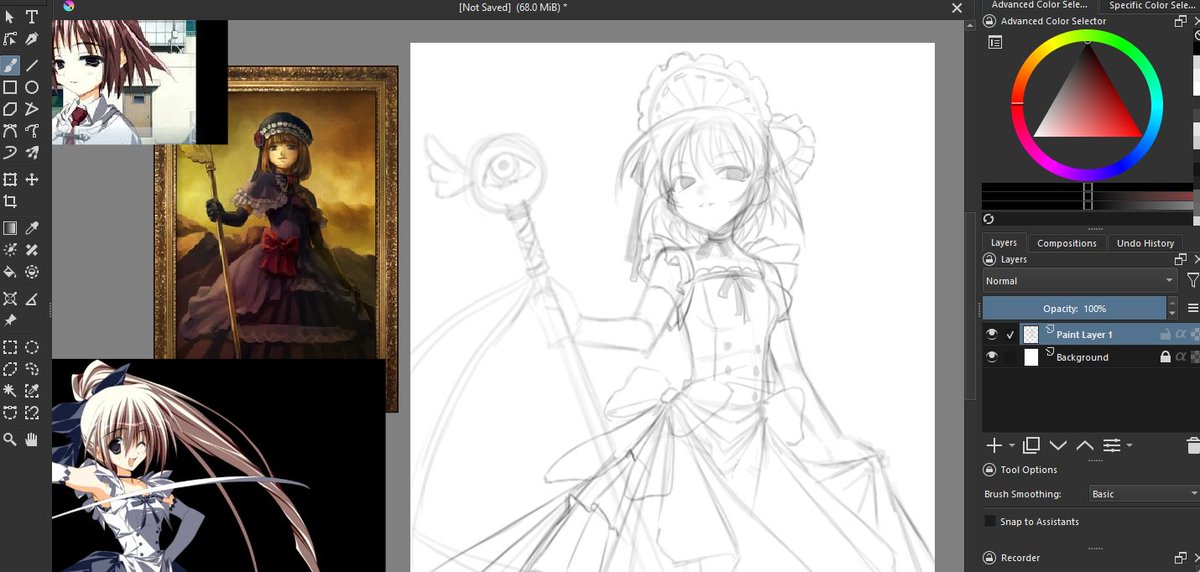
Task: Toggle alpha lock on Paint Layer 1
Action: pyautogui.click(x=1180, y=334)
